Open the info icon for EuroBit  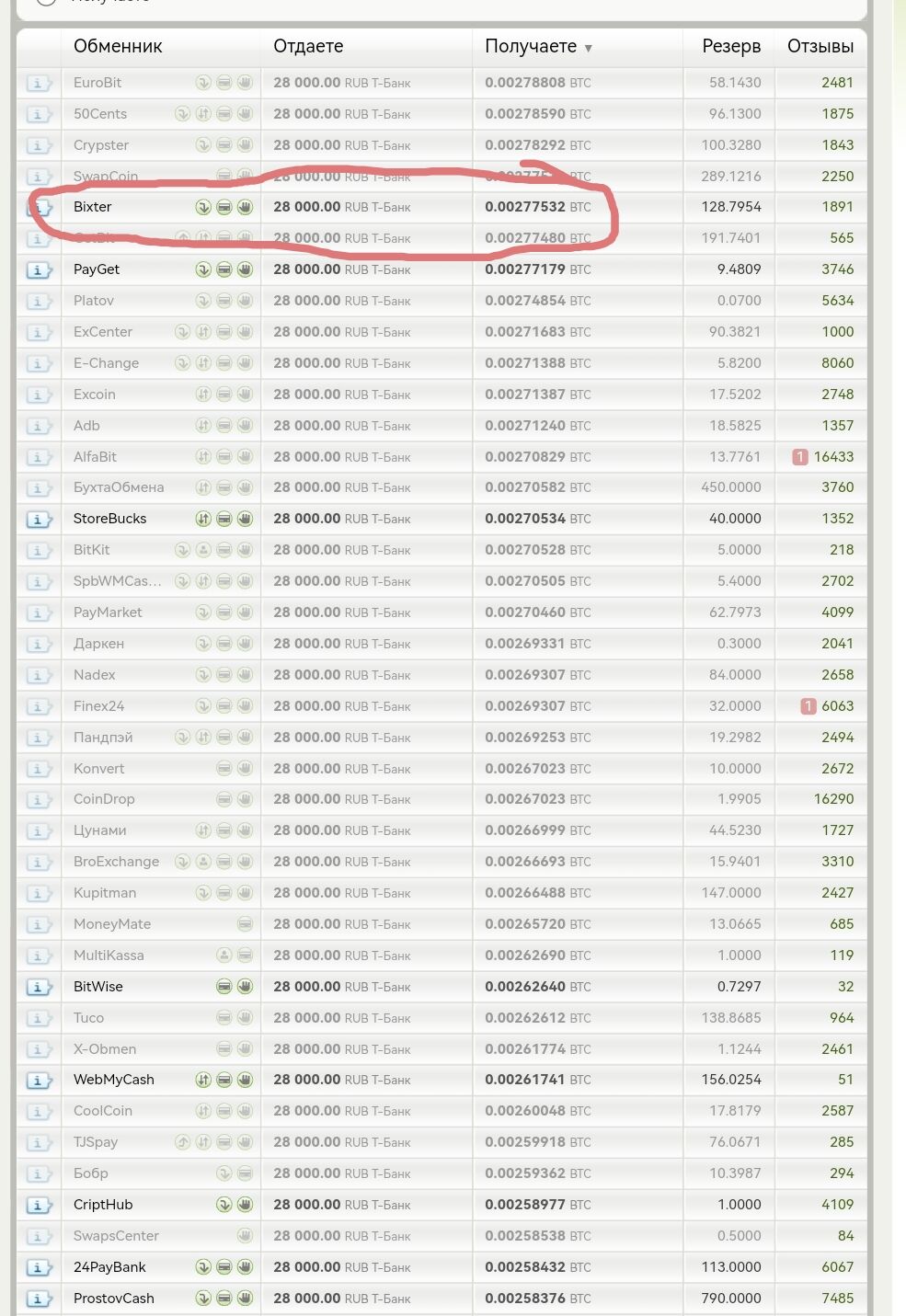[x=38, y=84]
